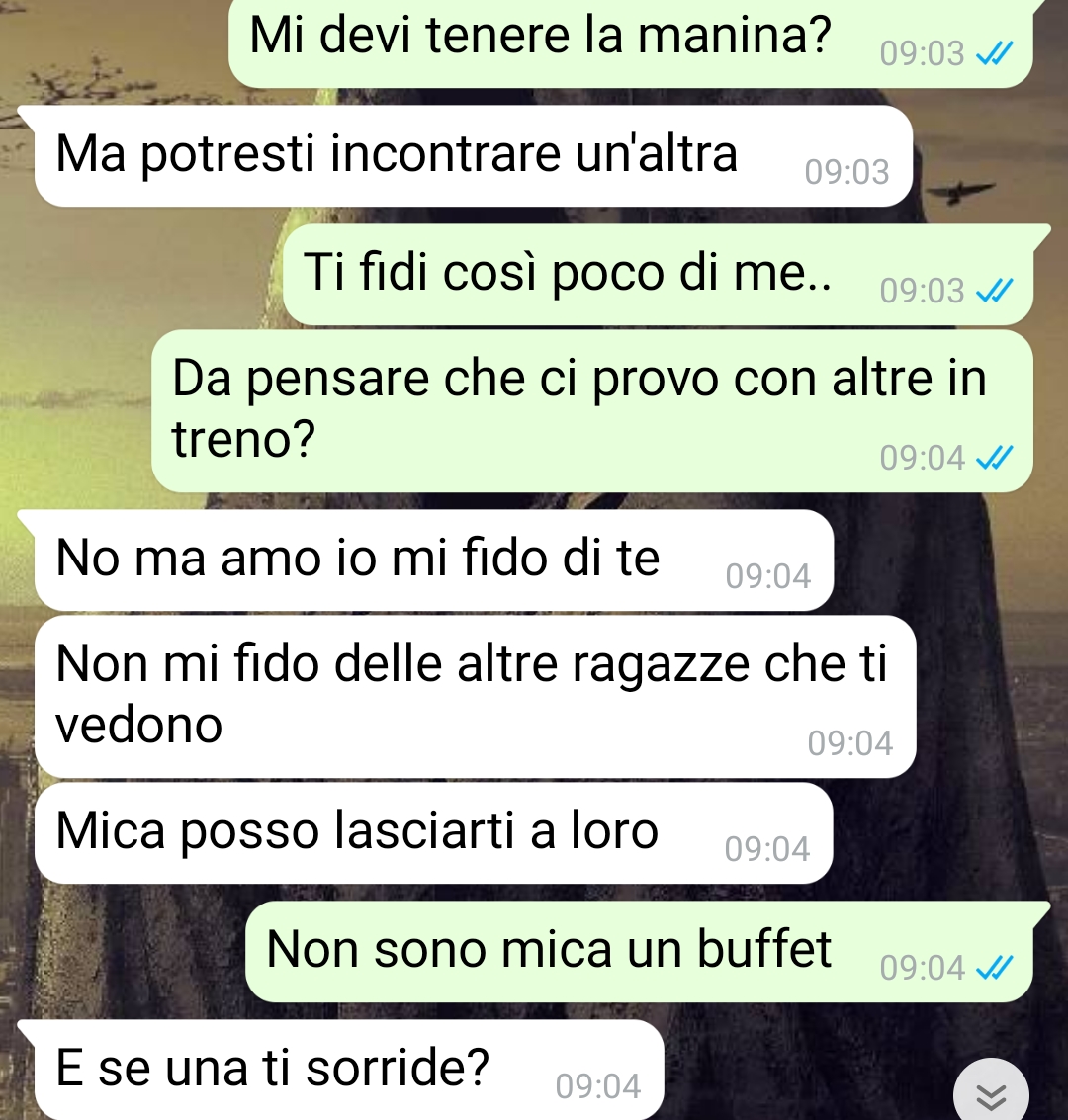Select the message 'Ma potresti incontrare un'altra'
1068x1120 pixels.
474,156
